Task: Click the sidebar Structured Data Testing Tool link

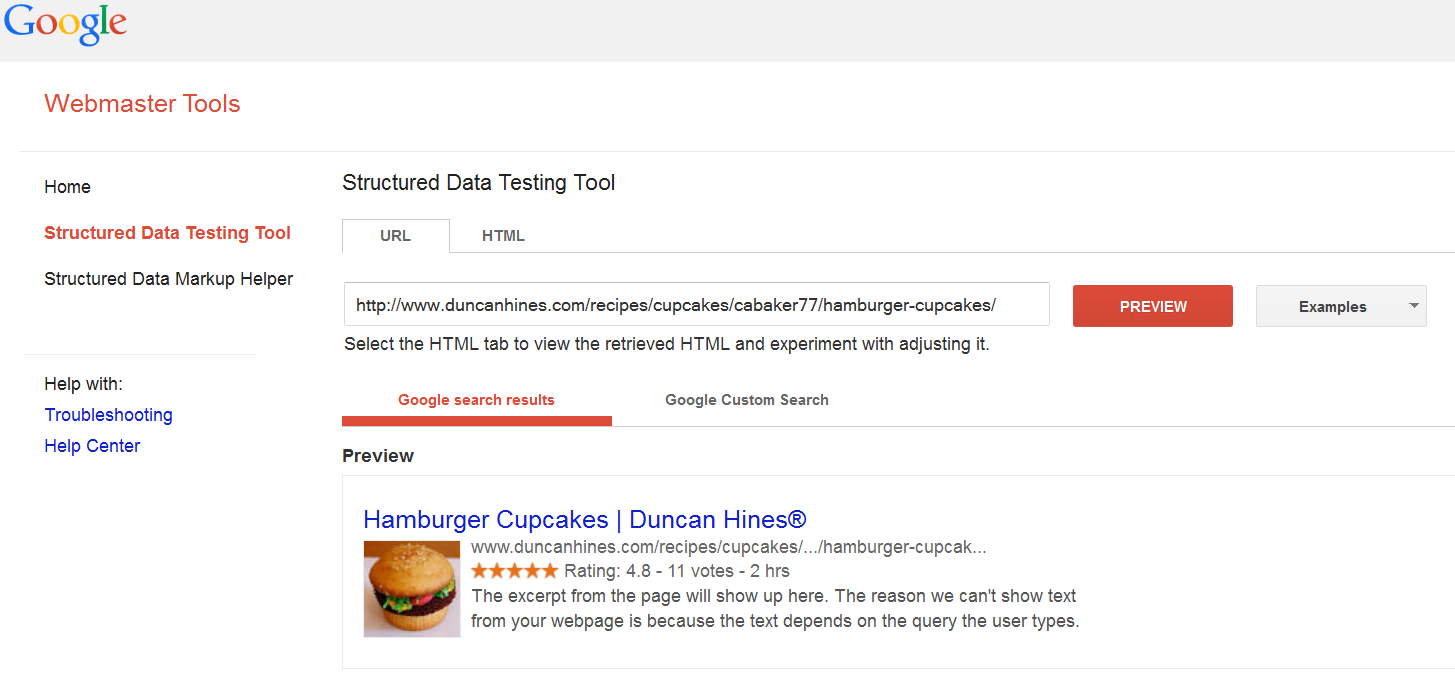Action: [167, 233]
